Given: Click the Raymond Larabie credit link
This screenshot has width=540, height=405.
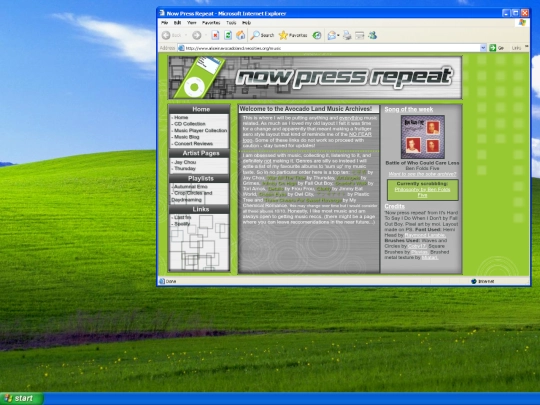Looking at the screenshot, I should click(x=425, y=235).
